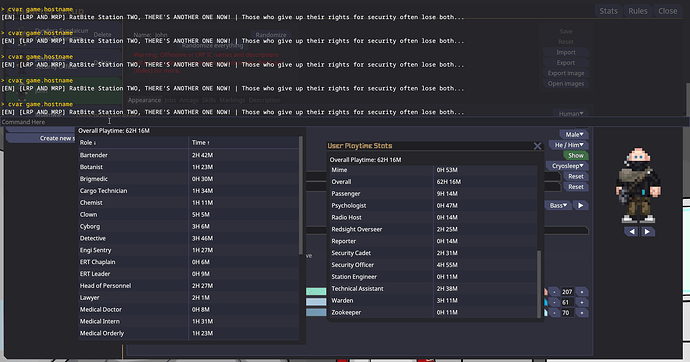Select the Passenger row
This screenshot has height=362, width=690.
[433, 194]
